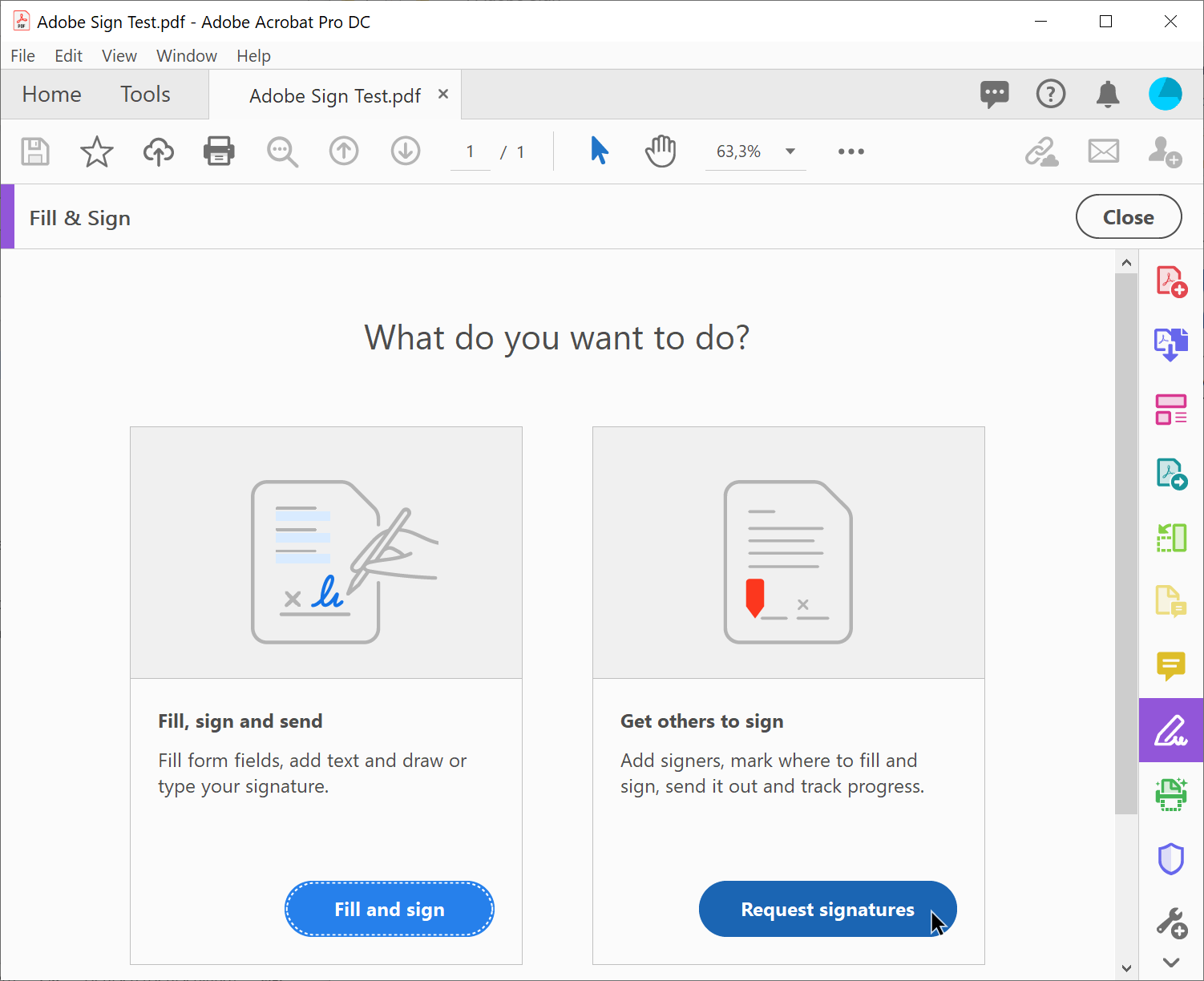Click the Request signatures button
1204x981 pixels.
pyautogui.click(x=827, y=909)
